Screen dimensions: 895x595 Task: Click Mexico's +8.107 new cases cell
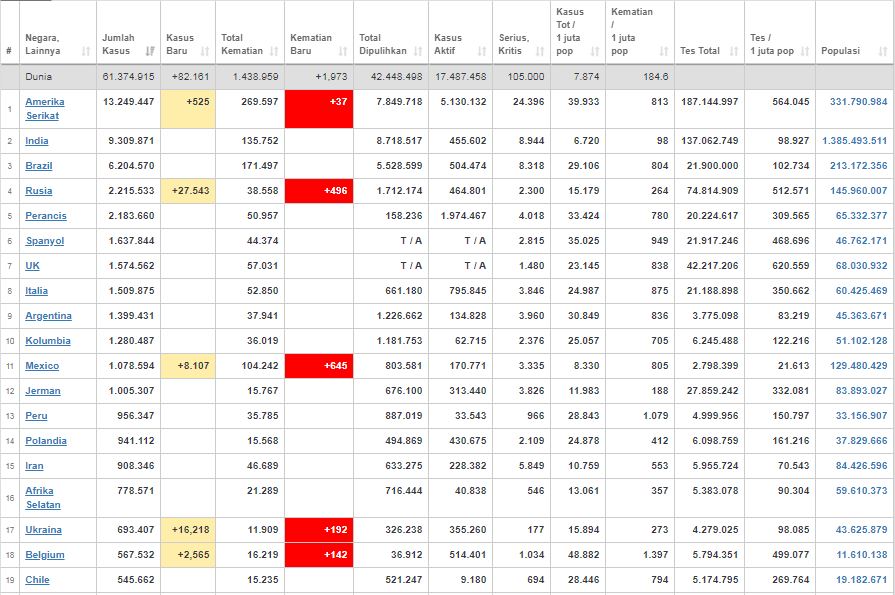[x=188, y=366]
